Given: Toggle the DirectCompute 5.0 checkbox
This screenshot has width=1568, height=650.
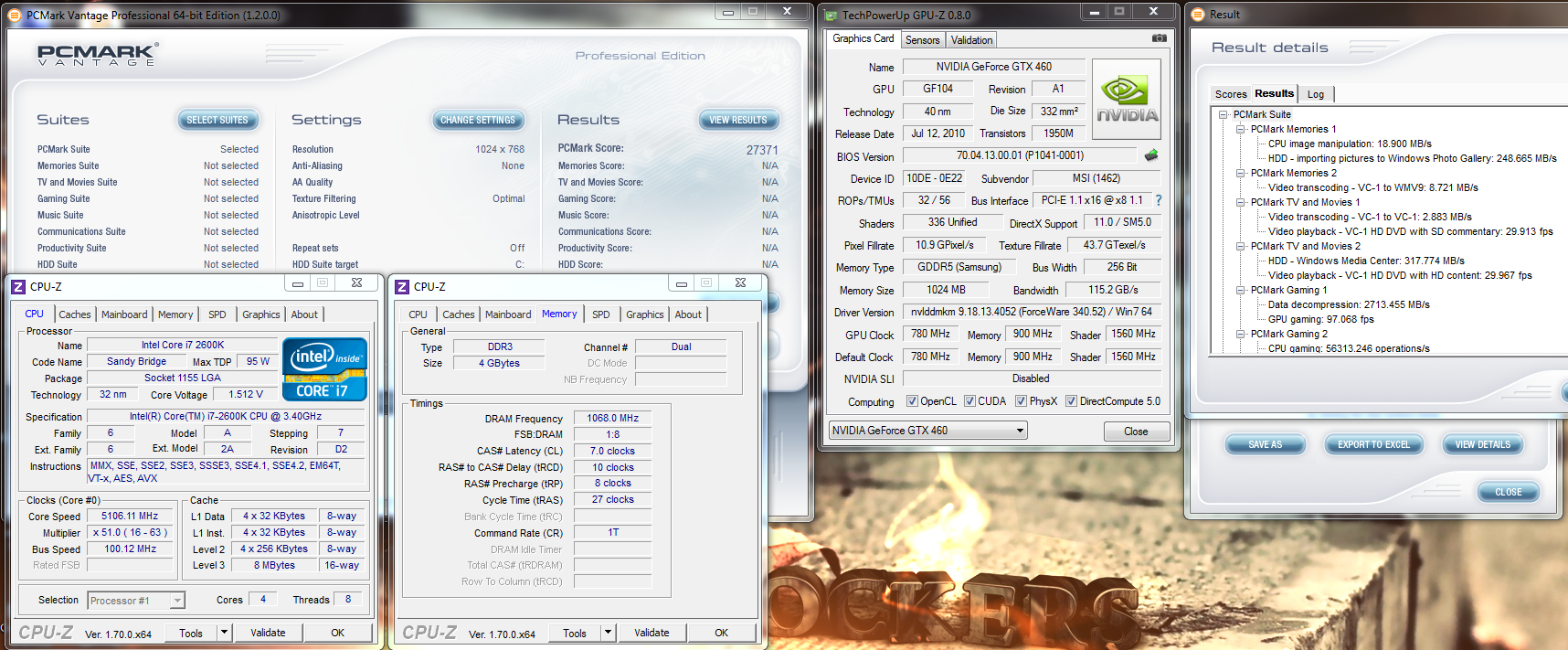Looking at the screenshot, I should pos(1071,401).
